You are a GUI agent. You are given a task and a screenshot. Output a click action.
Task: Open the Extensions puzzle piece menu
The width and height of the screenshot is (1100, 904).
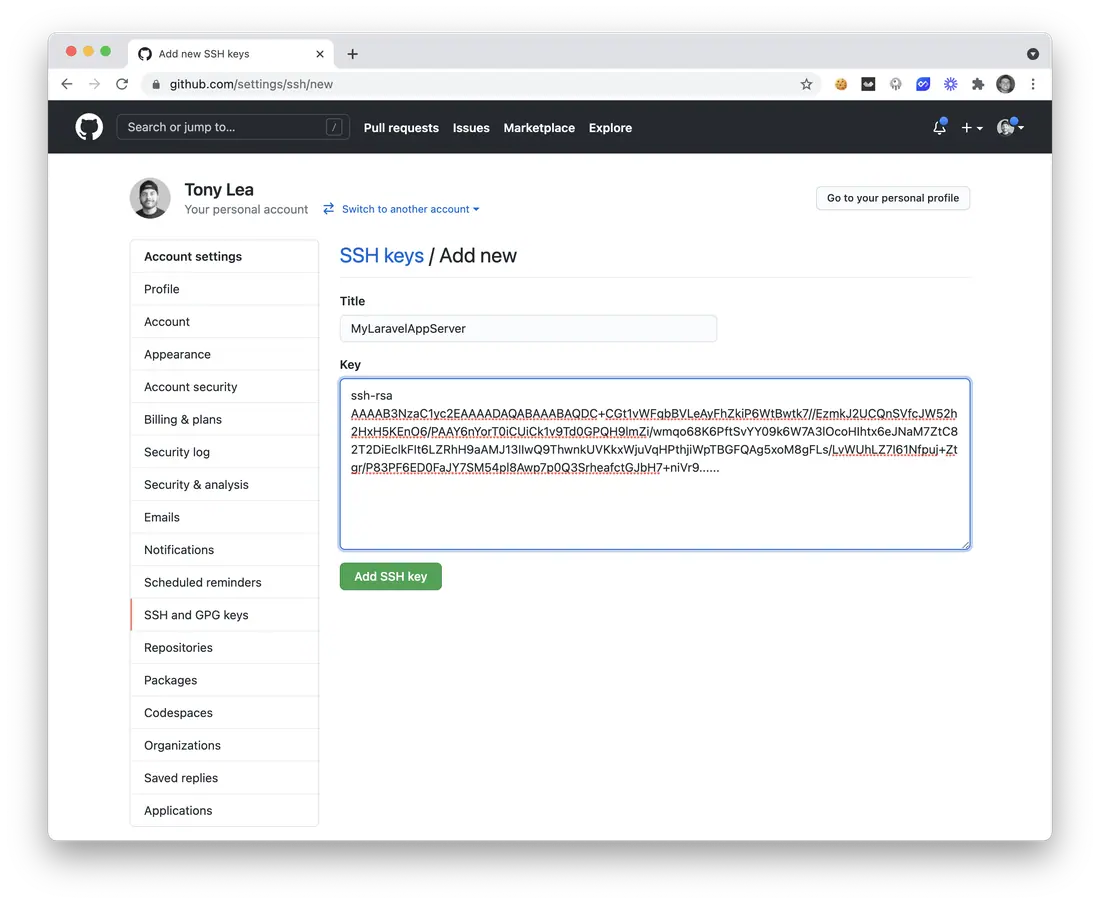(x=978, y=84)
